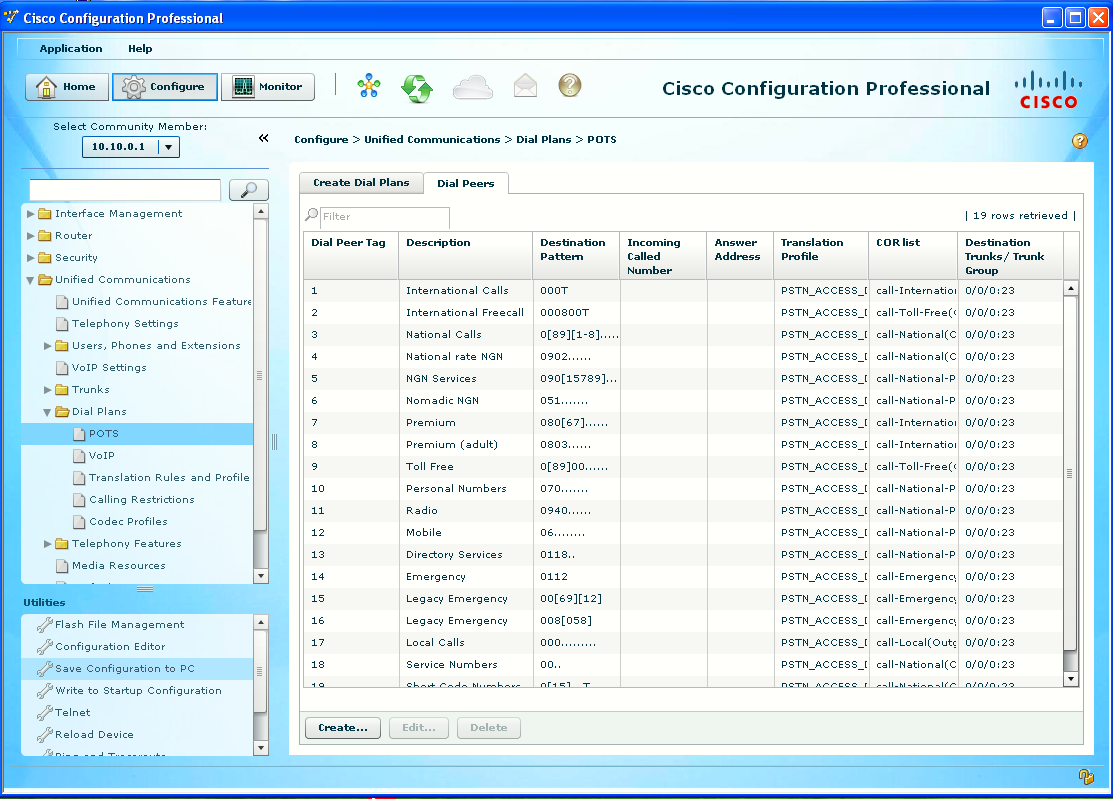Select Write to Startup Configuration
This screenshot has height=799, width=1113.
click(137, 690)
